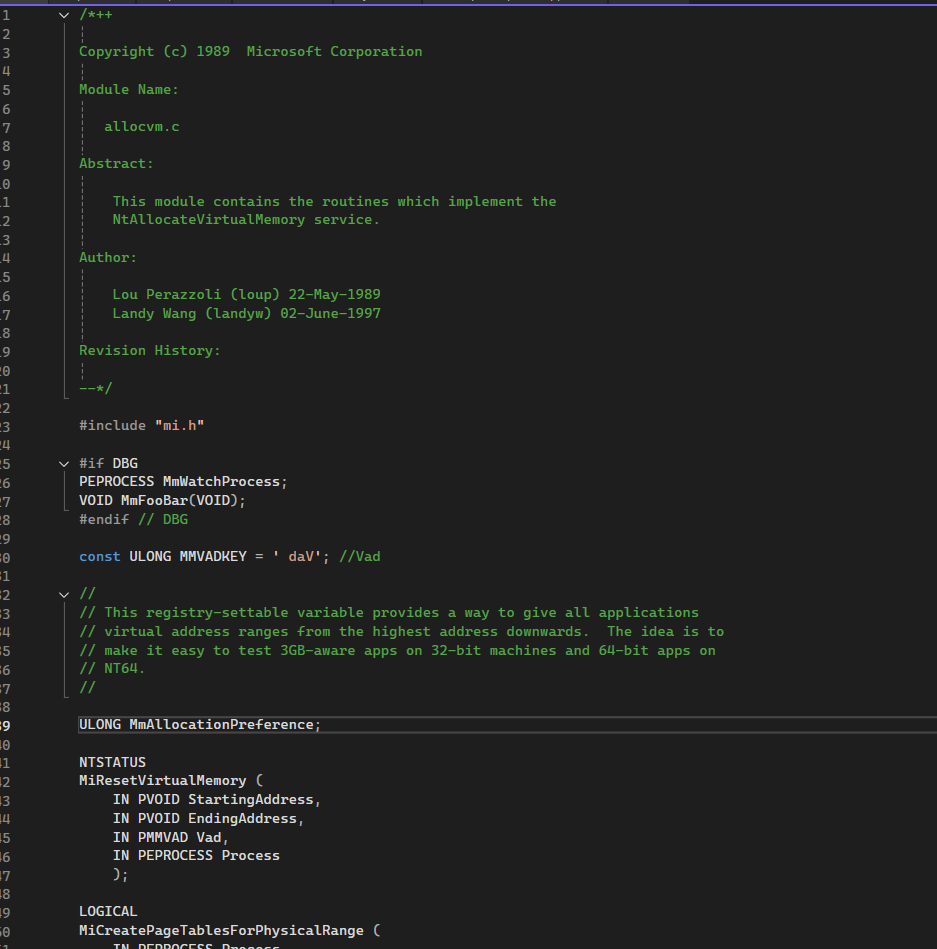Click the 'Author:' comment line
Viewport: 937px width, 949px height.
[x=108, y=258]
